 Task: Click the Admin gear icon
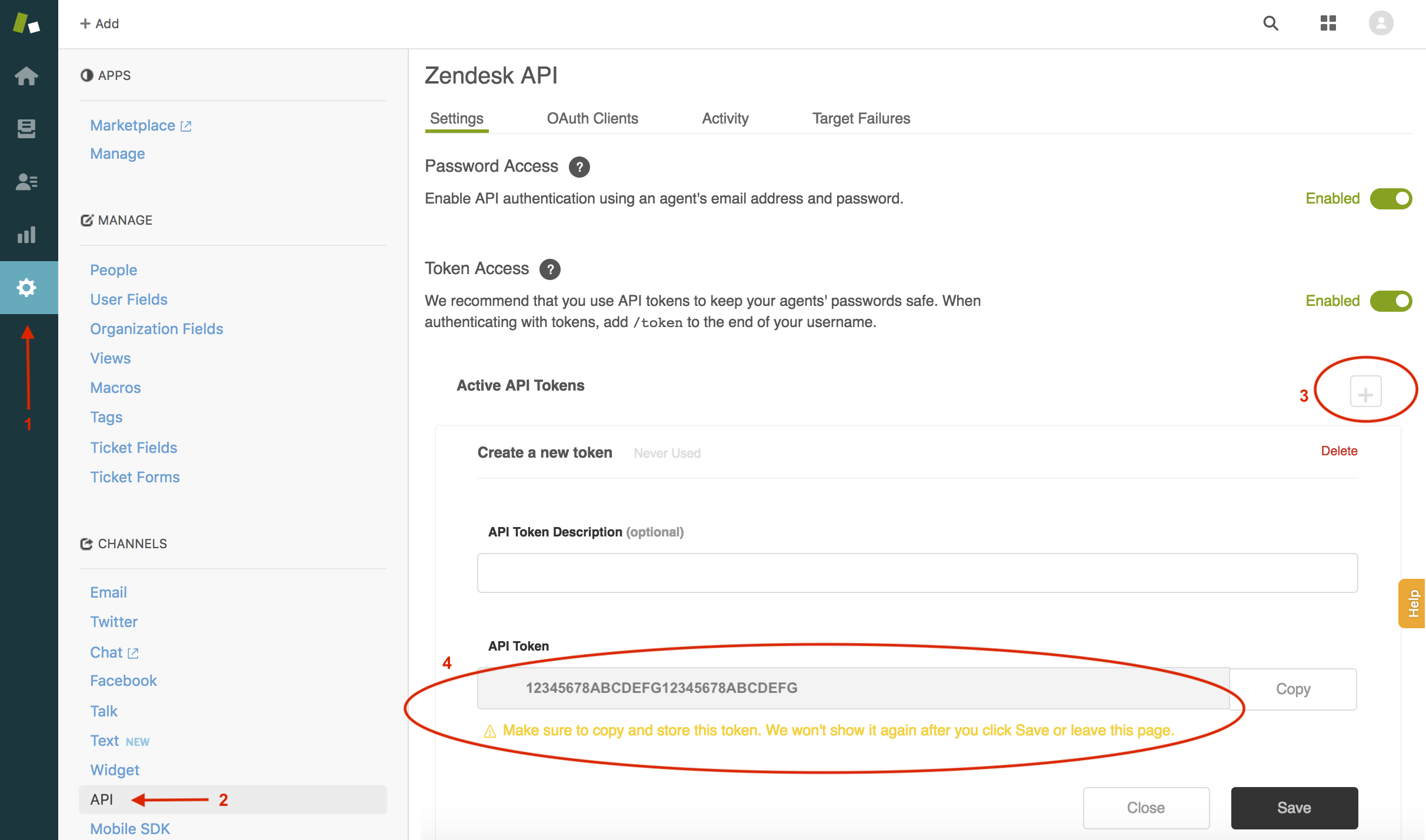pos(26,288)
